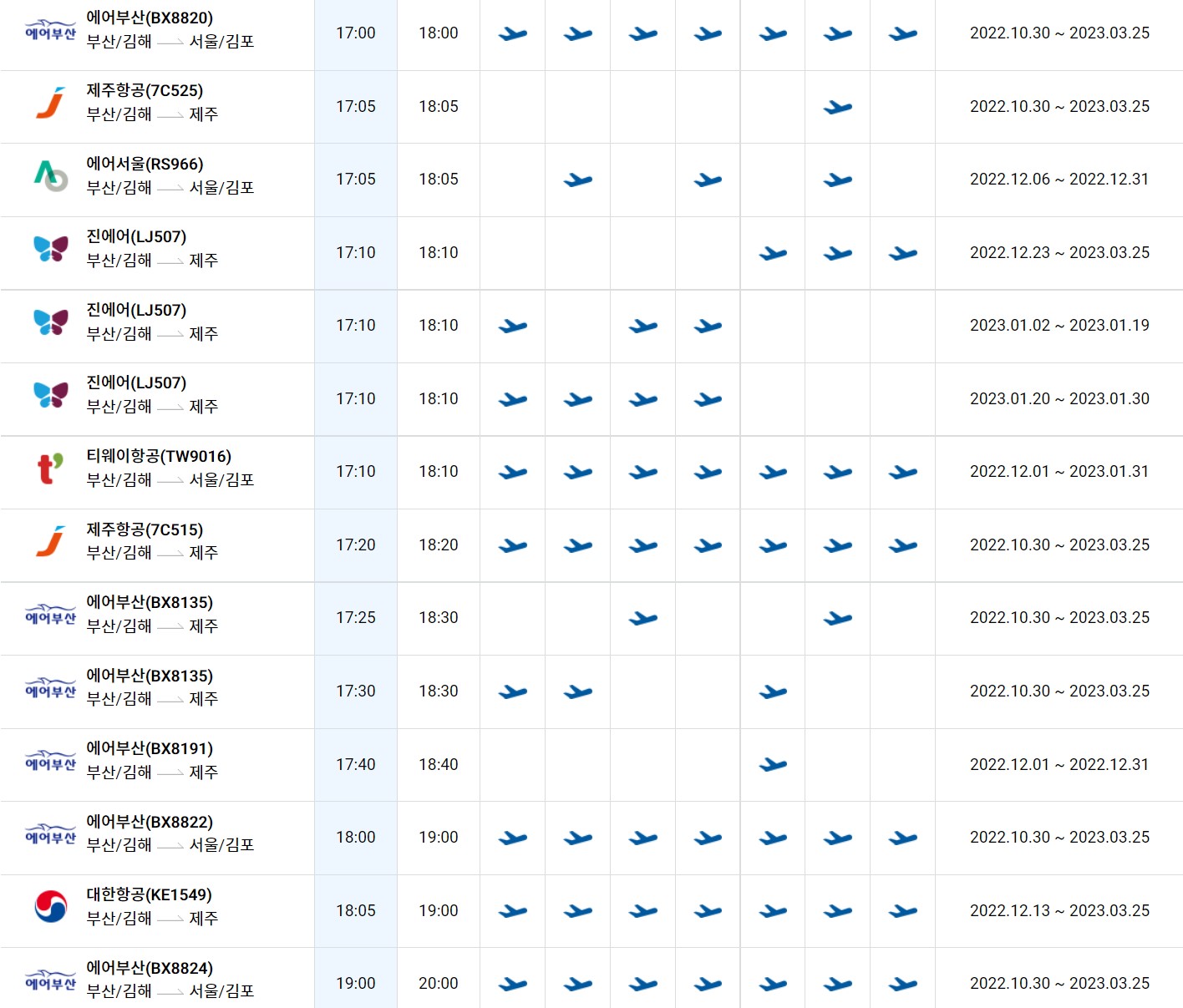
Task: Click arrival time 18:05 for 7C525
Action: tap(439, 106)
